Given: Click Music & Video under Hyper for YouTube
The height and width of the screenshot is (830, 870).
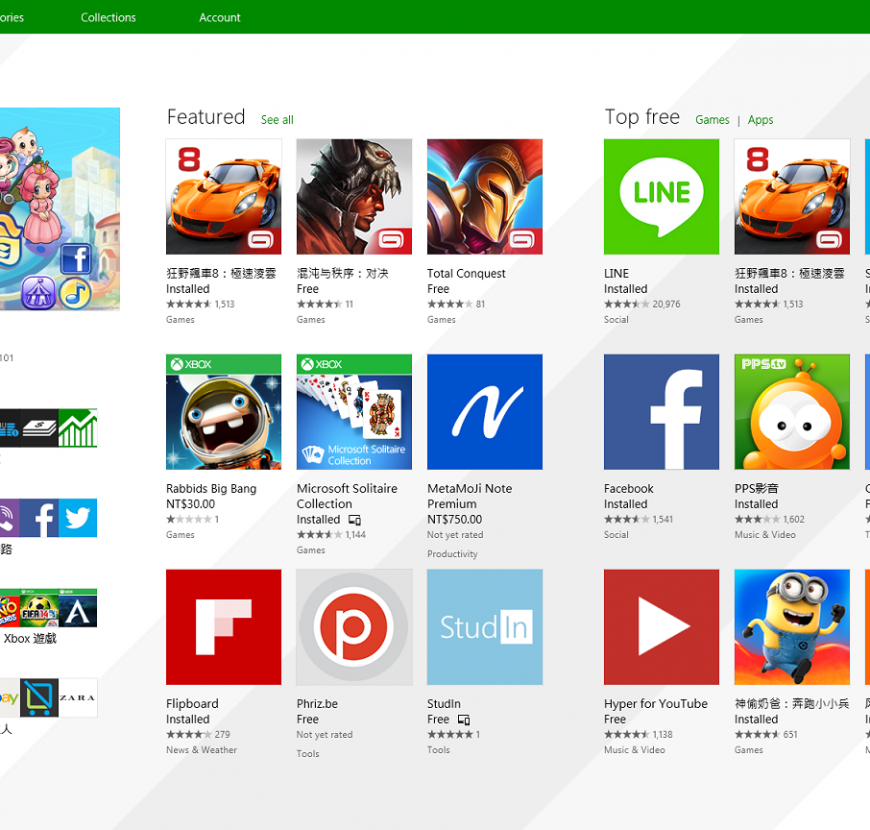Looking at the screenshot, I should pos(634,750).
